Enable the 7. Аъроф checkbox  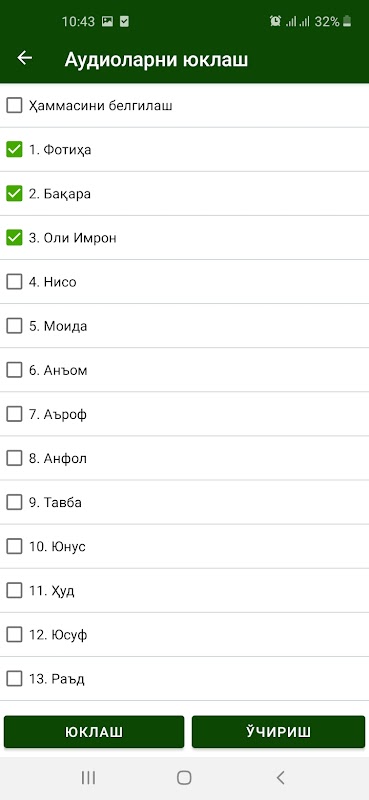click(14, 414)
